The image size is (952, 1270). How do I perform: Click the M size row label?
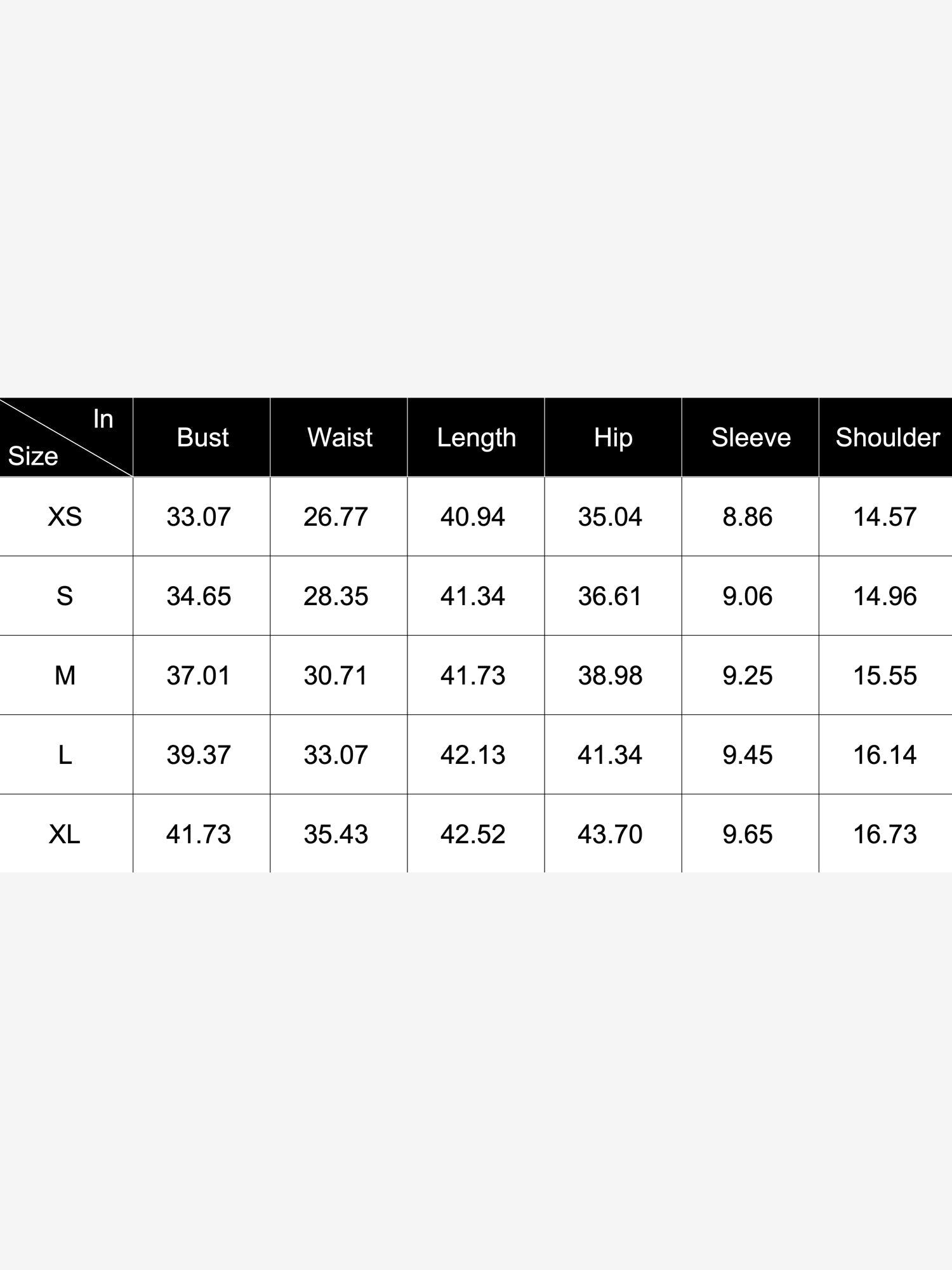(x=65, y=676)
